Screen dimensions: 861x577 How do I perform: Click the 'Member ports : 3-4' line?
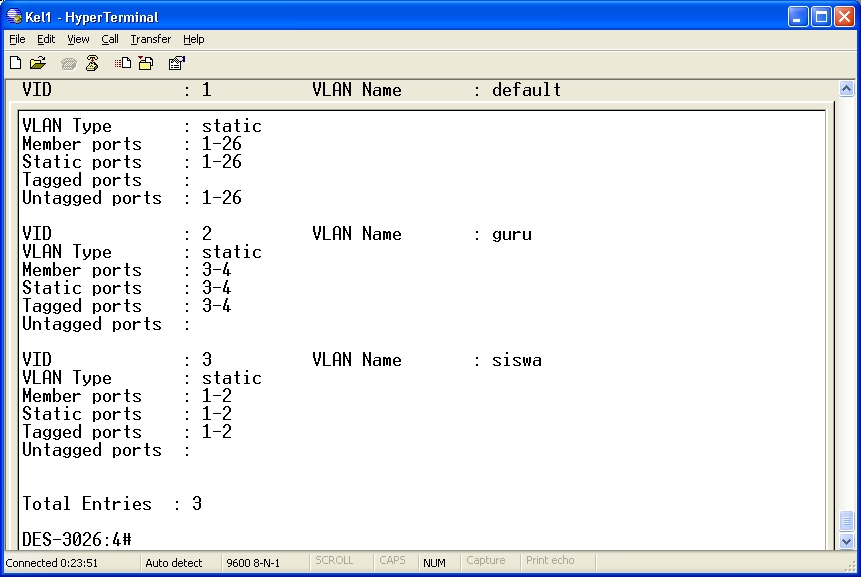126,270
